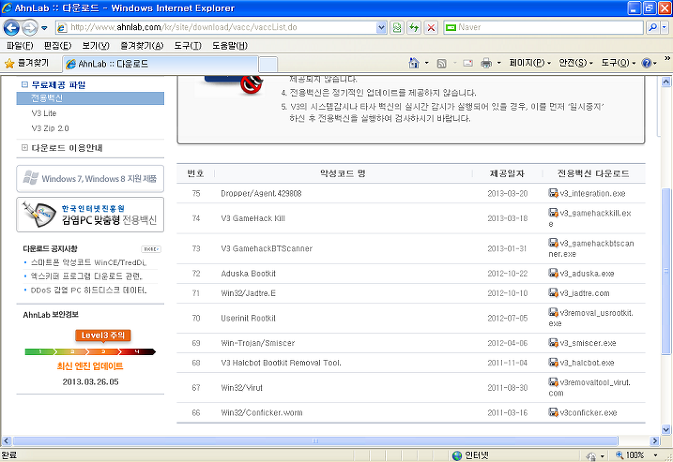Image resolution: width=673 pixels, height=462 pixels.
Task: Click the v3removaltool_virut.com download icon
Action: coord(553,382)
